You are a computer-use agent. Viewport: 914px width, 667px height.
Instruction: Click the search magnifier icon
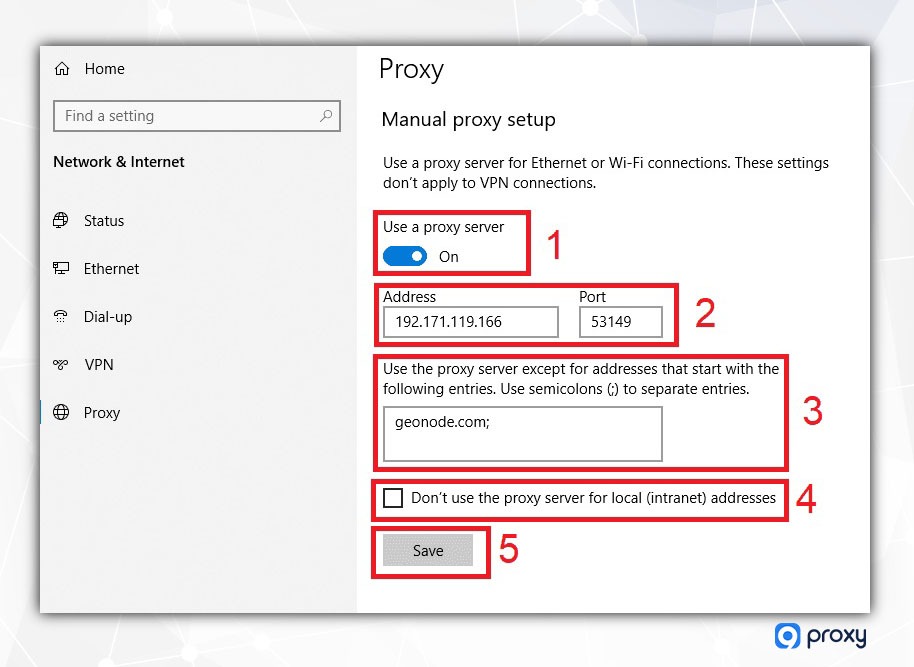coord(326,116)
